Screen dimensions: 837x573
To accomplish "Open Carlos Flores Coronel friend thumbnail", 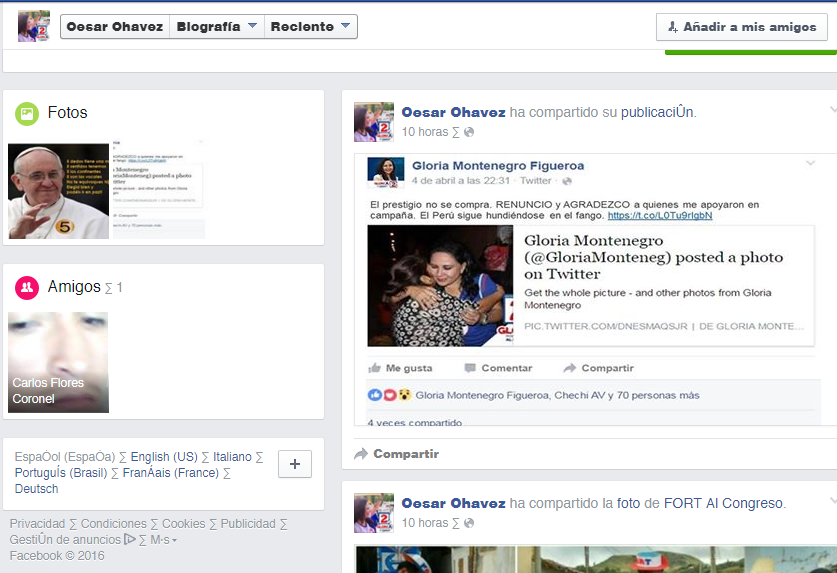I will [x=58, y=362].
